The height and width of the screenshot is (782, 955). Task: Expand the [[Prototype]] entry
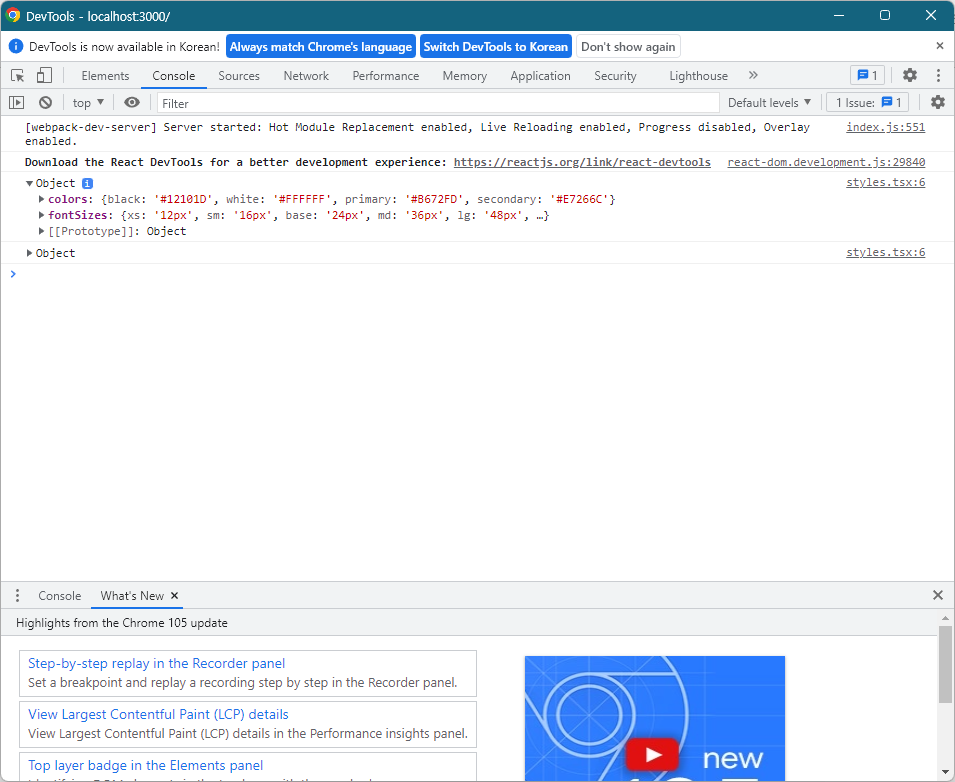click(x=41, y=231)
